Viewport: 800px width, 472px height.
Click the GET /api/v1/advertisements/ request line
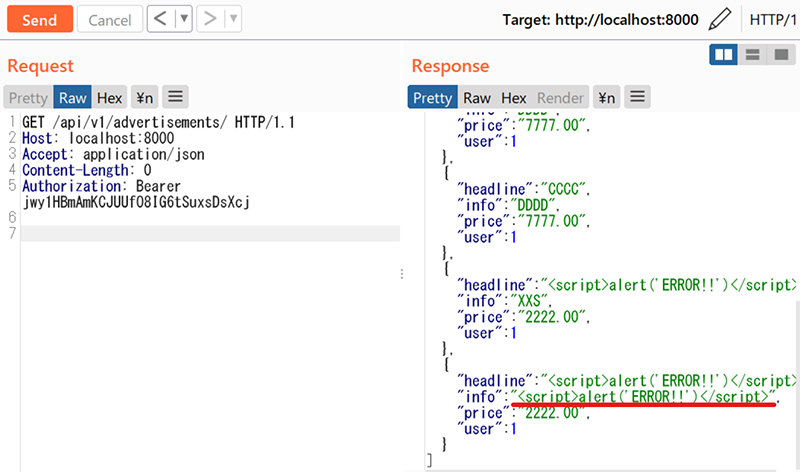click(x=158, y=122)
